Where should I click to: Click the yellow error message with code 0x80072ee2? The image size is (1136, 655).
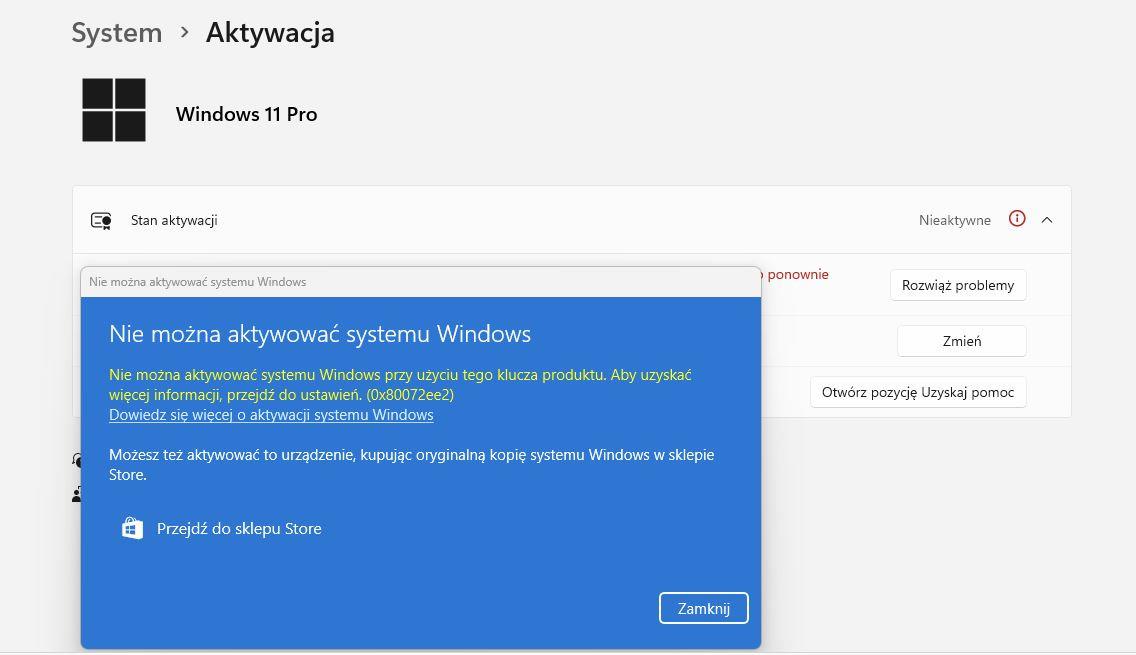(x=400, y=385)
